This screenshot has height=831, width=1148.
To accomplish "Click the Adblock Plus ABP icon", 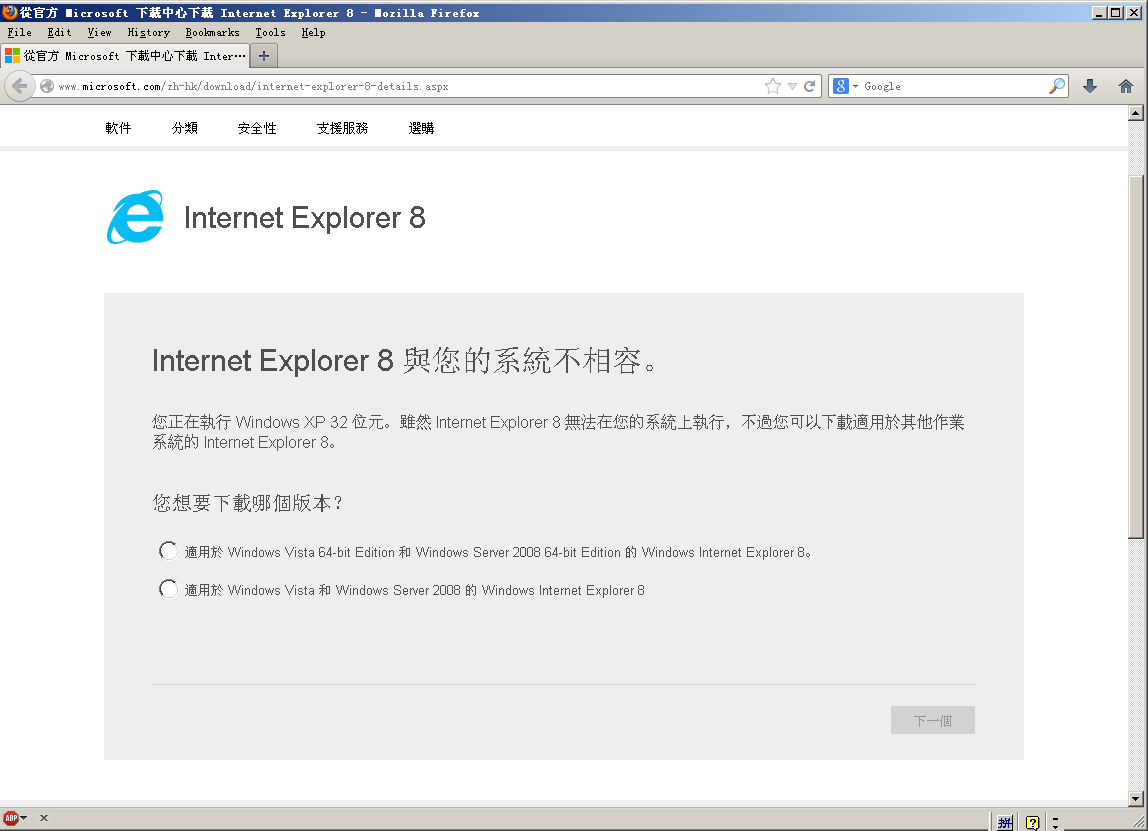I will [11, 818].
